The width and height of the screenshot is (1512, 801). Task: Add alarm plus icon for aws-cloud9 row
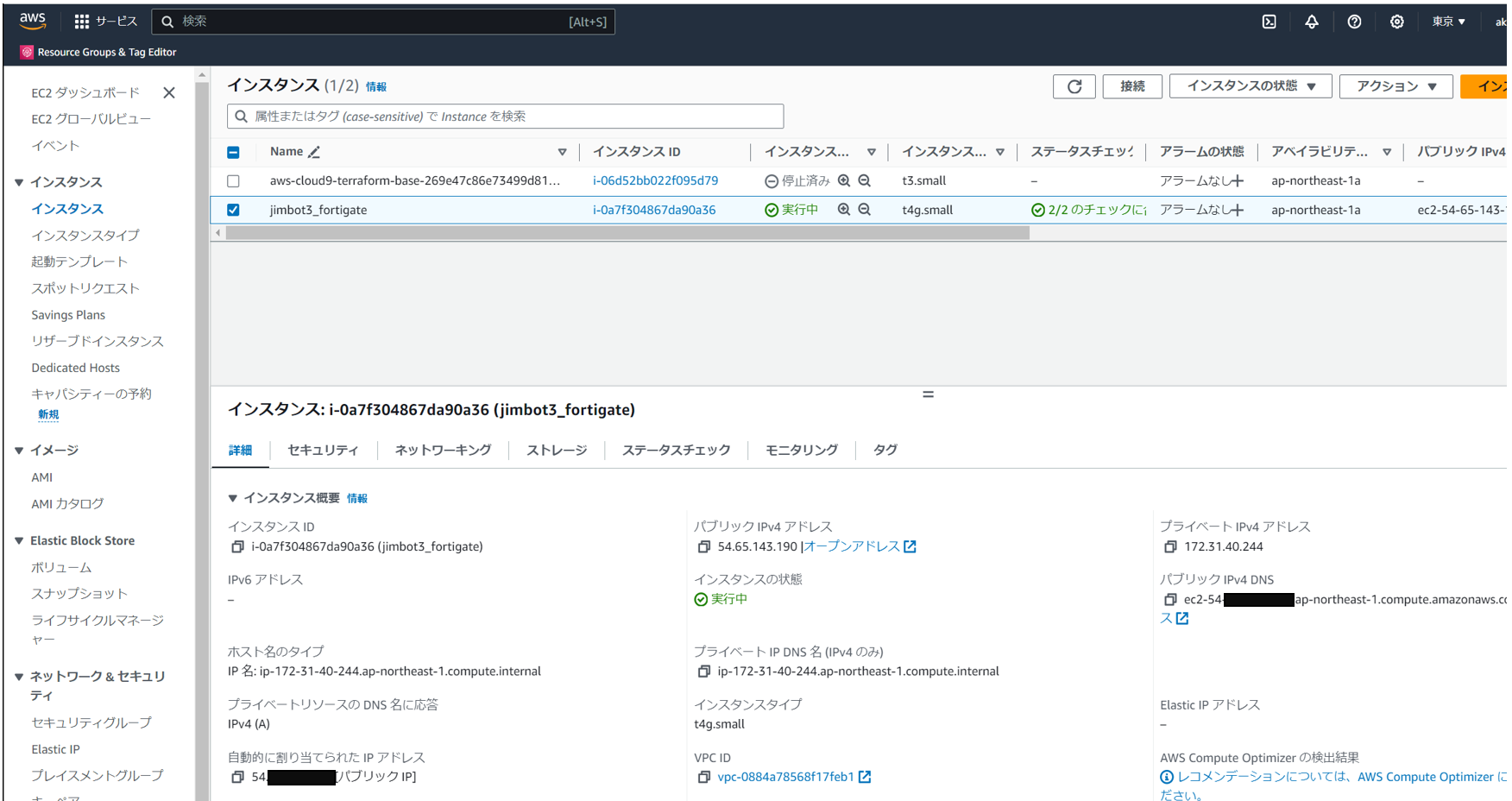(x=1238, y=180)
